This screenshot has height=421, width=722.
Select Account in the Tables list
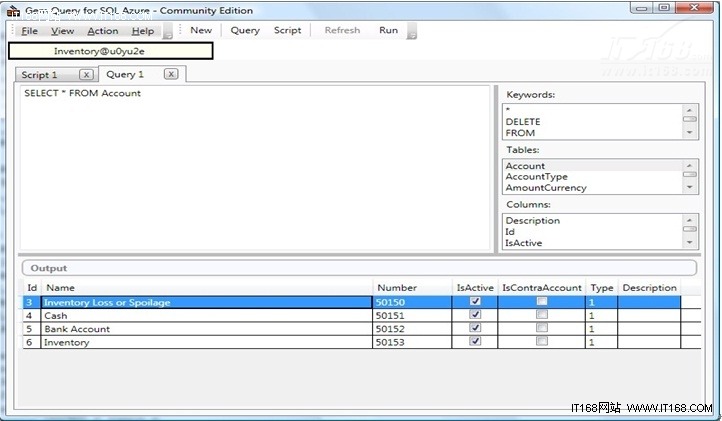click(593, 165)
